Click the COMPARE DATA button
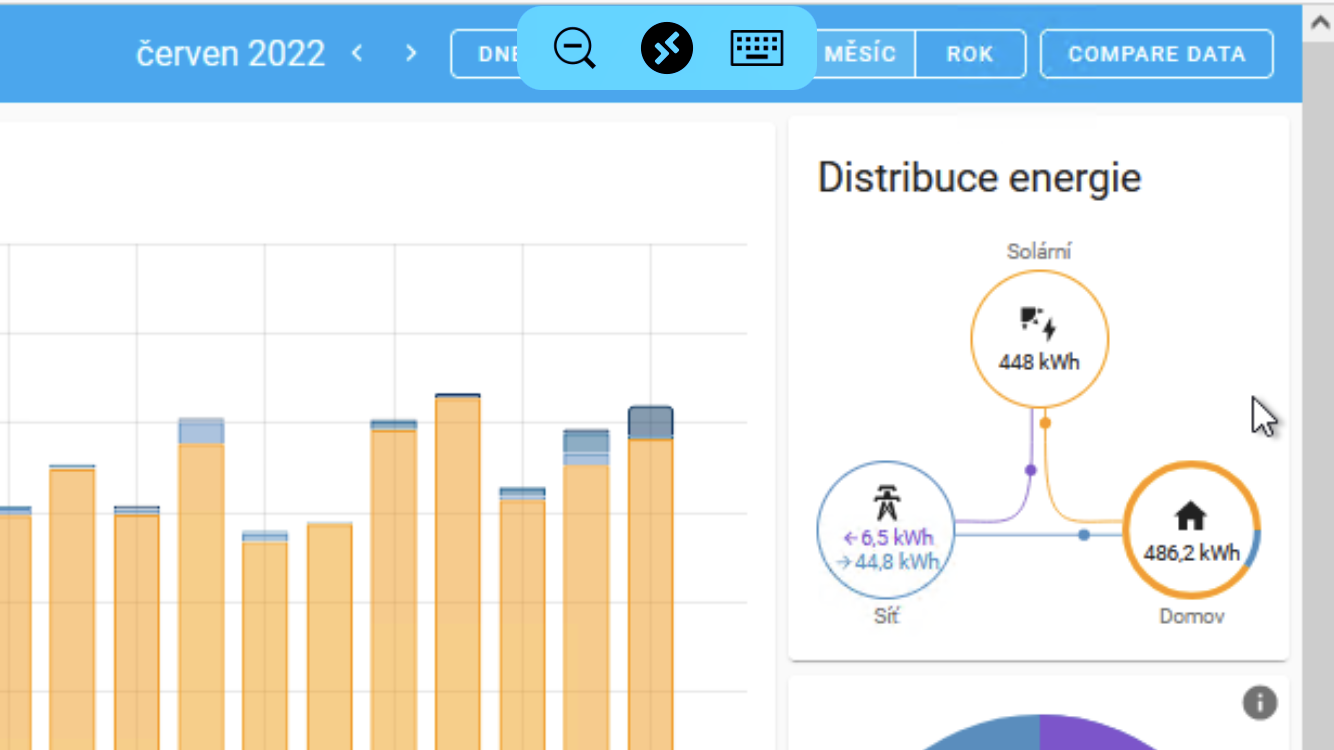The width and height of the screenshot is (1334, 750). pyautogui.click(x=1156, y=54)
